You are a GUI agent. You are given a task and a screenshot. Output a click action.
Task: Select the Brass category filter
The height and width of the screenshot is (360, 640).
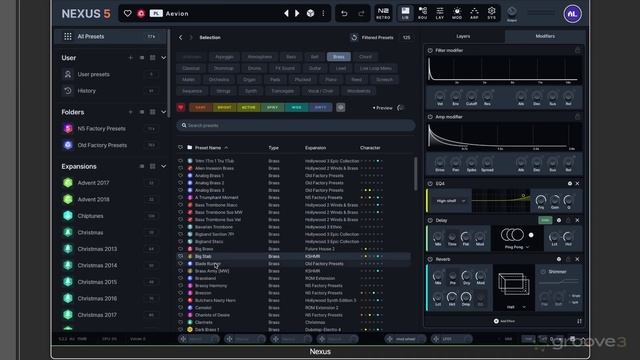tap(338, 57)
